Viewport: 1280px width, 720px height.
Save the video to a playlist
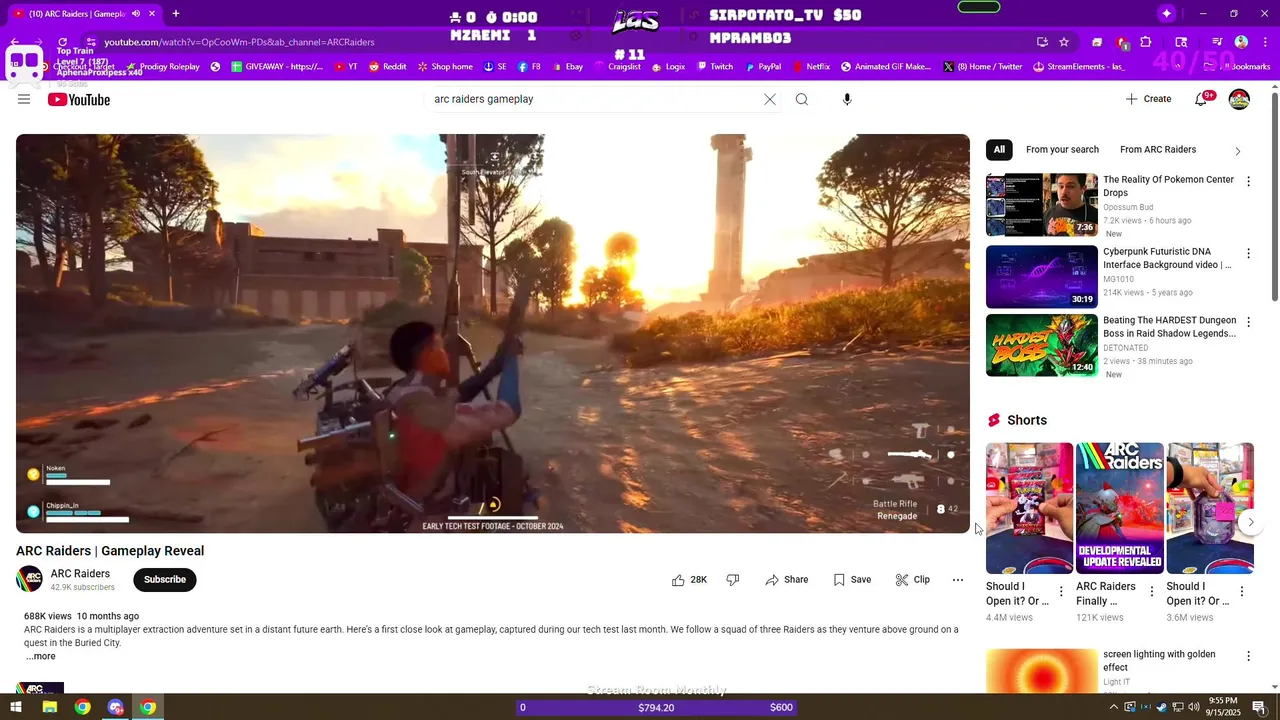(x=852, y=580)
